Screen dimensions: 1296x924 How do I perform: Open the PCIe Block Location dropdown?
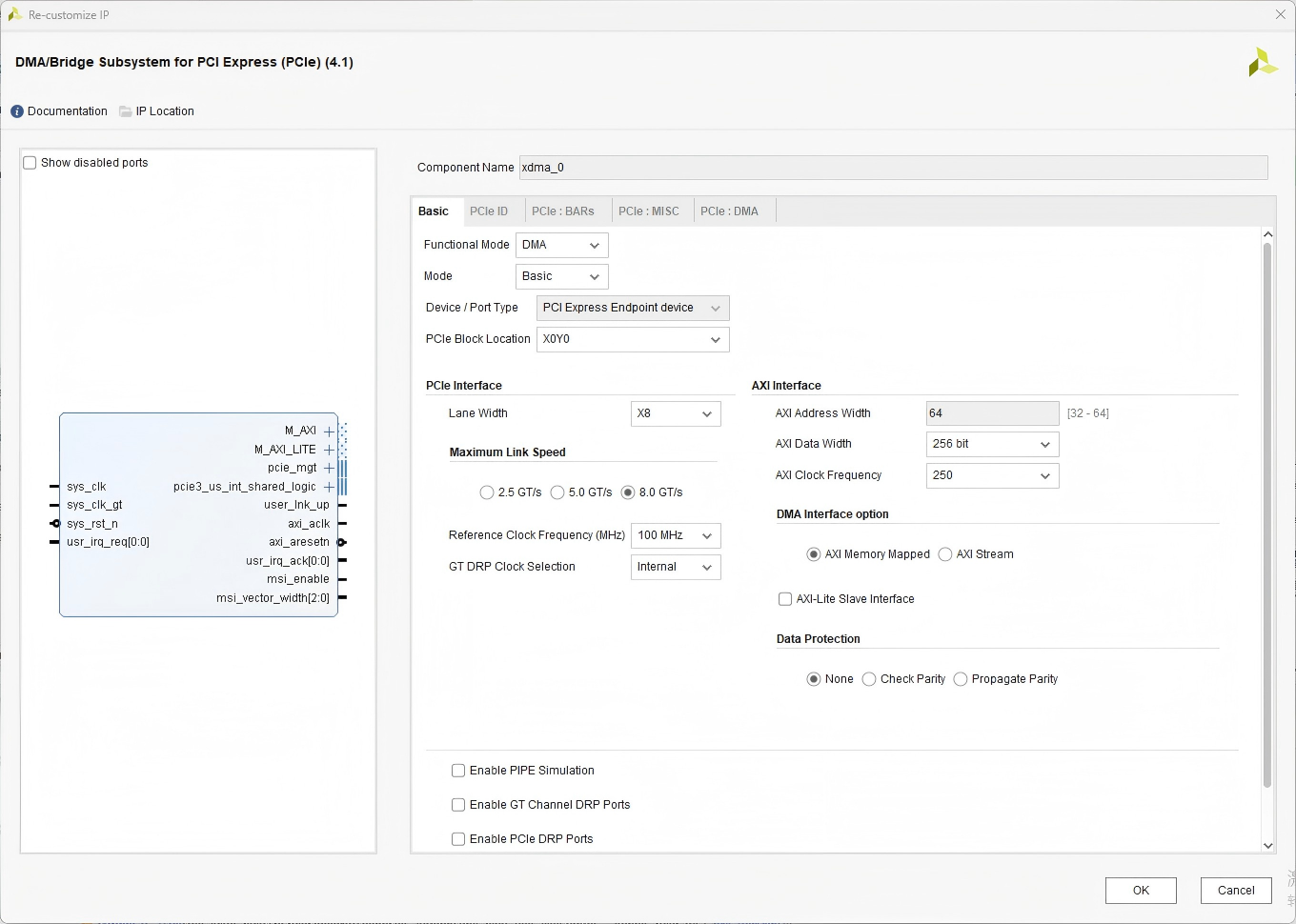(633, 339)
